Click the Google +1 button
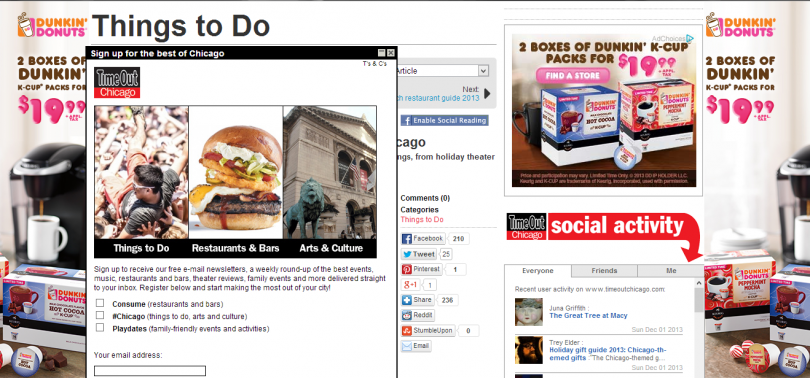Screen dimensions: 810x378 point(412,285)
